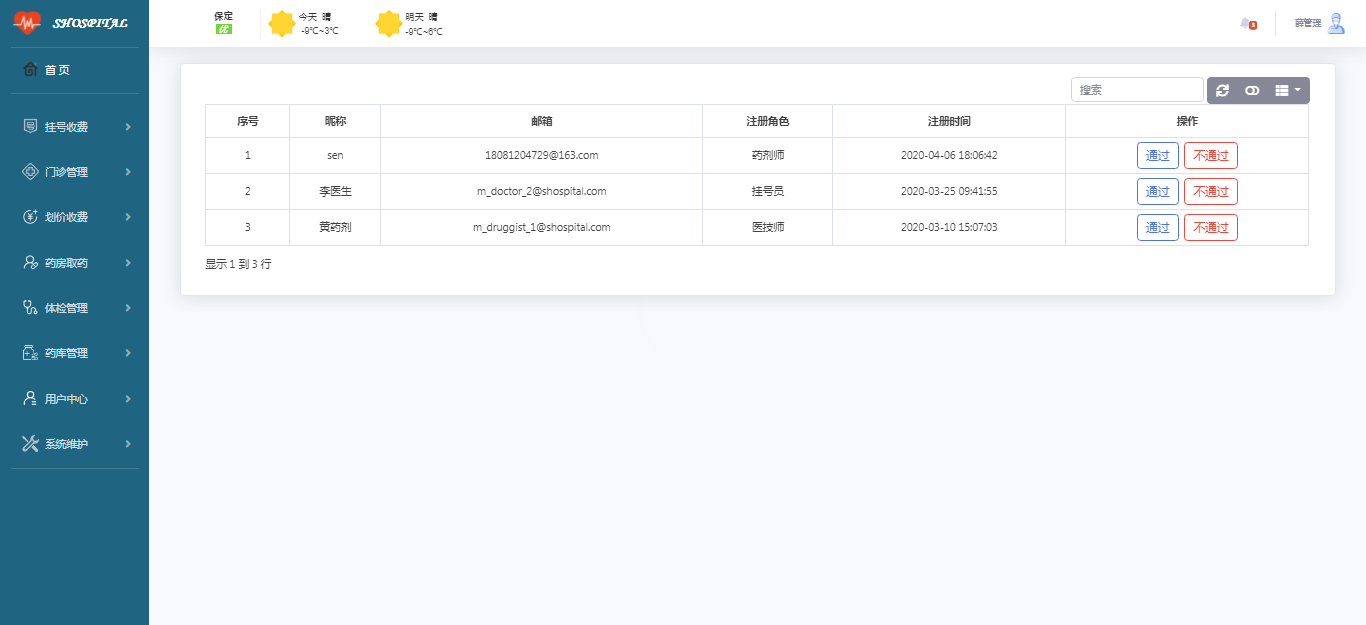Click today's sunny weather icon
This screenshot has height=625, width=1366.
tap(282, 24)
